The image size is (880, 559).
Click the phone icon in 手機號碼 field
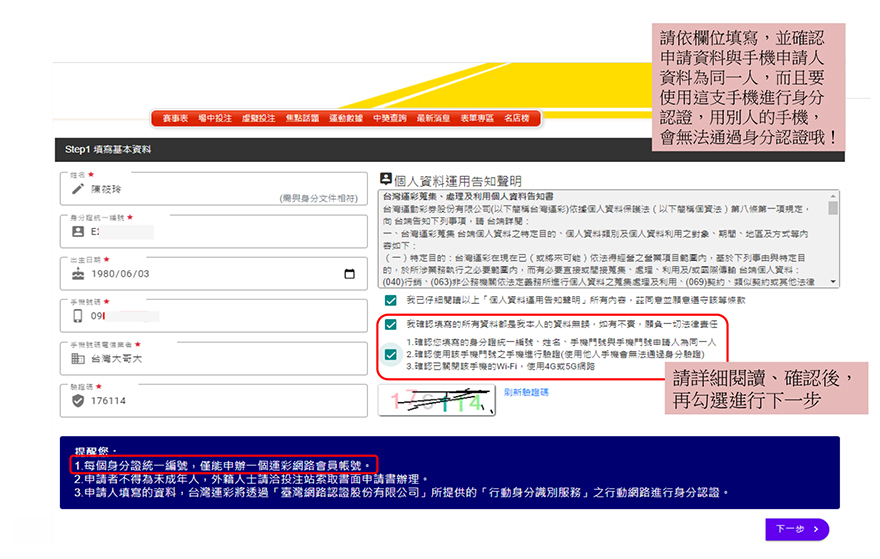point(78,316)
